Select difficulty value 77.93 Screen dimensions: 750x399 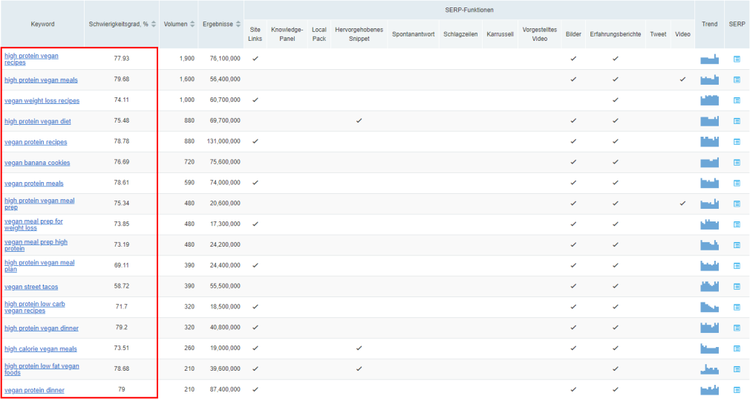pyautogui.click(x=121, y=58)
